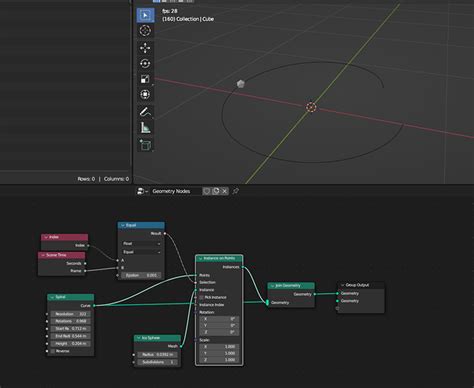
Task: Activate the Cursor tool
Action: pyautogui.click(x=145, y=31)
